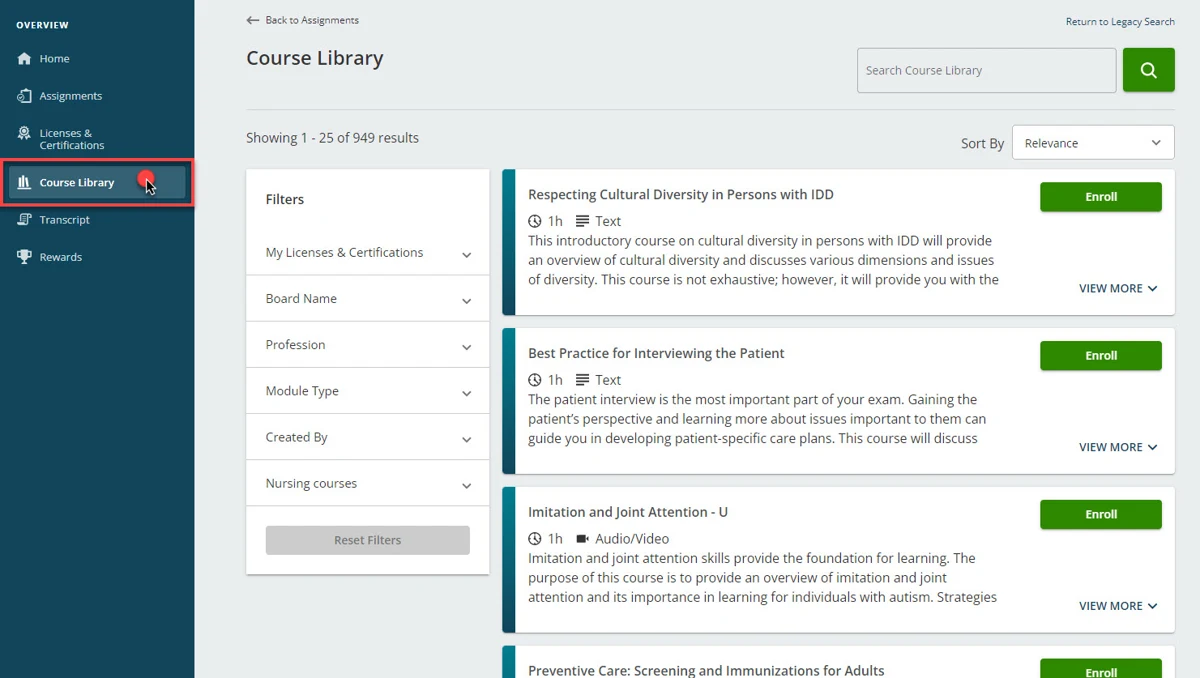Expand the Created By filter

[367, 437]
